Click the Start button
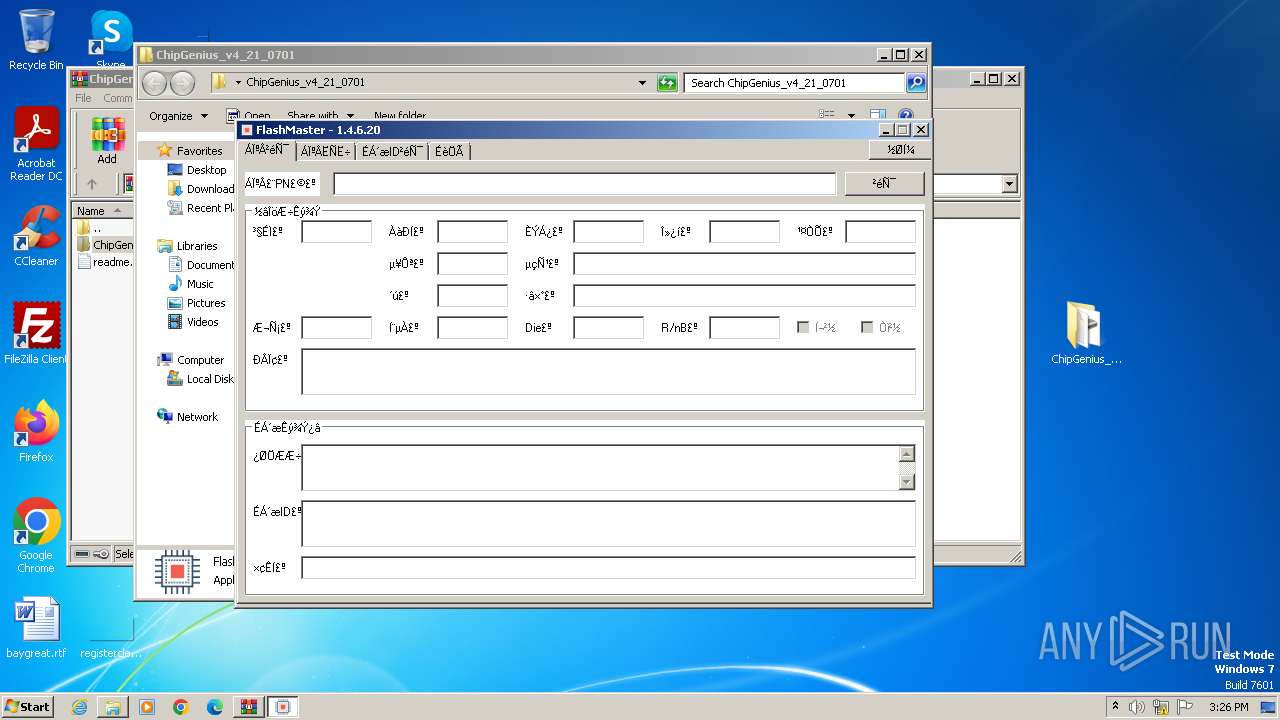1280x720 pixels. 27,707
